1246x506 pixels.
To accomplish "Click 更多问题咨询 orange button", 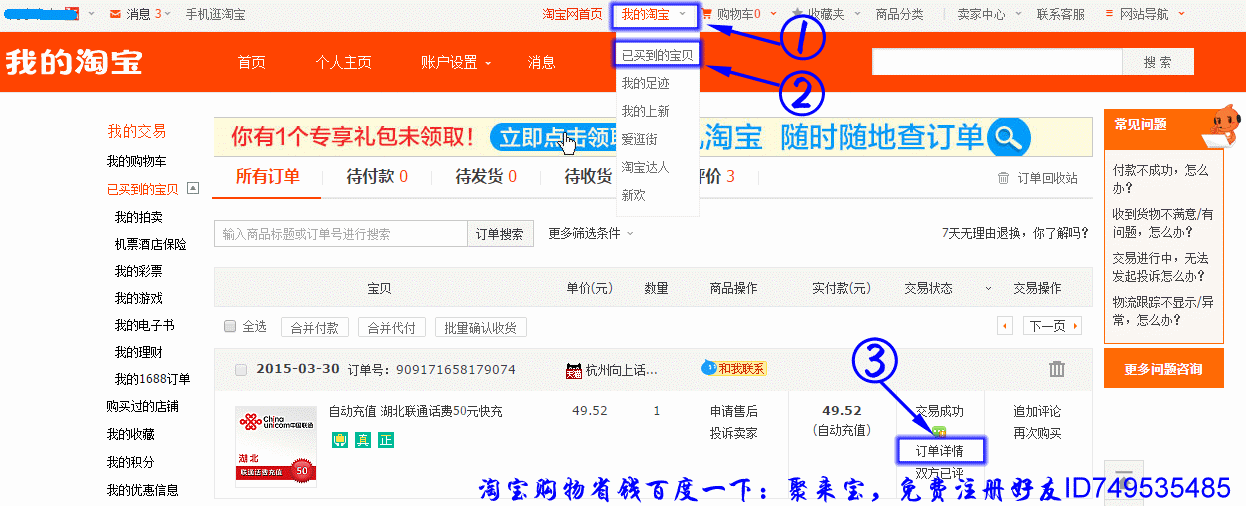I will (1164, 369).
